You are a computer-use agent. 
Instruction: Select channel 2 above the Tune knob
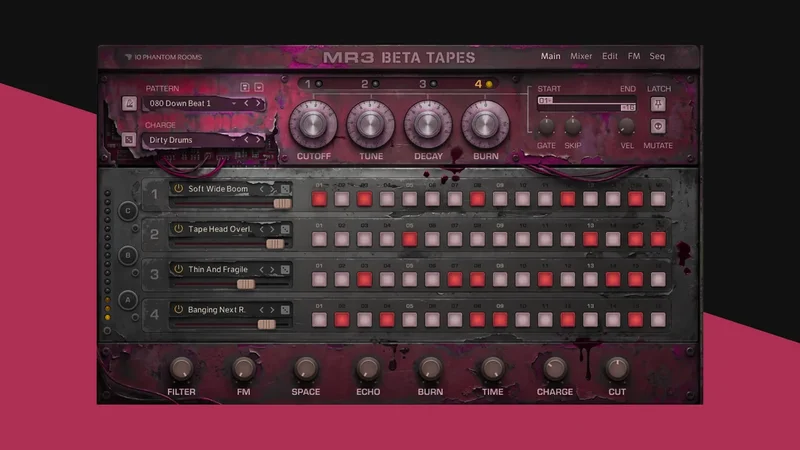tap(370, 84)
